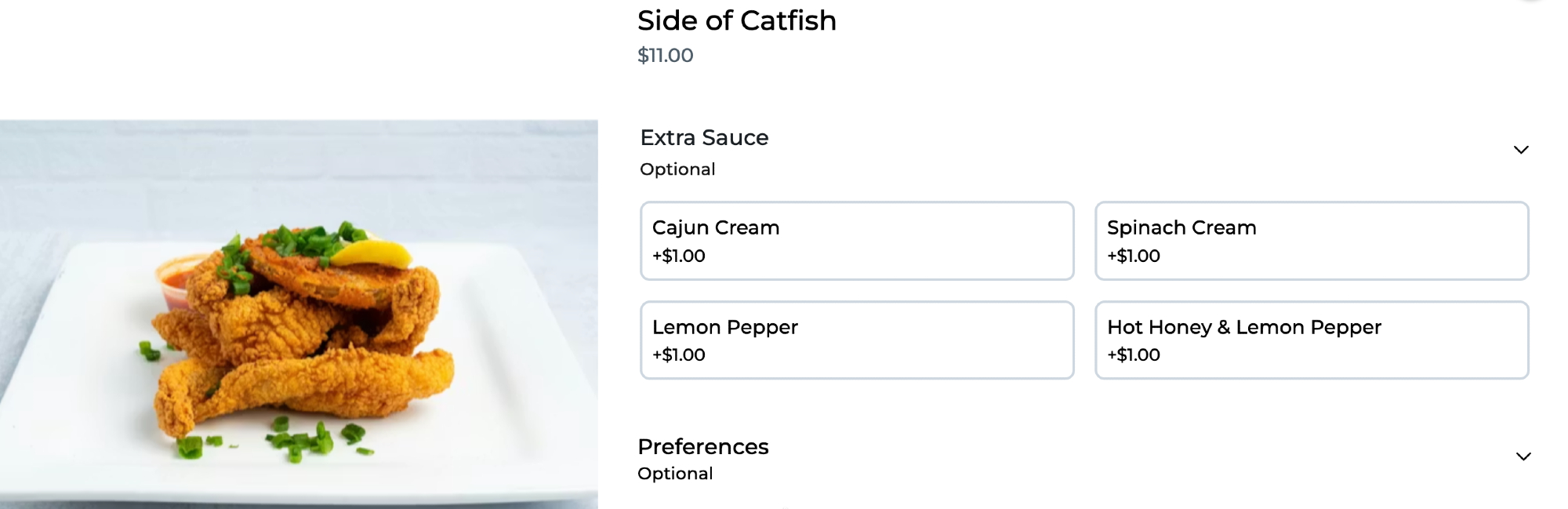Click the Optional label under Extra Sauce
The width and height of the screenshot is (1568, 509).
pos(677,169)
